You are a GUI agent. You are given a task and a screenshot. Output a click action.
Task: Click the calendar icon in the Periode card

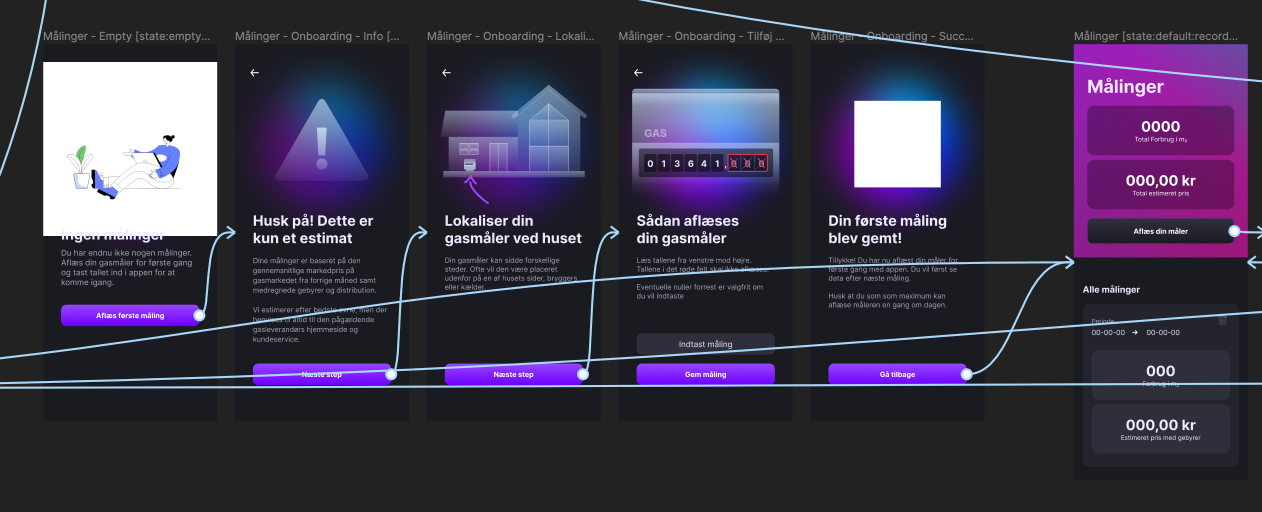click(1222, 321)
